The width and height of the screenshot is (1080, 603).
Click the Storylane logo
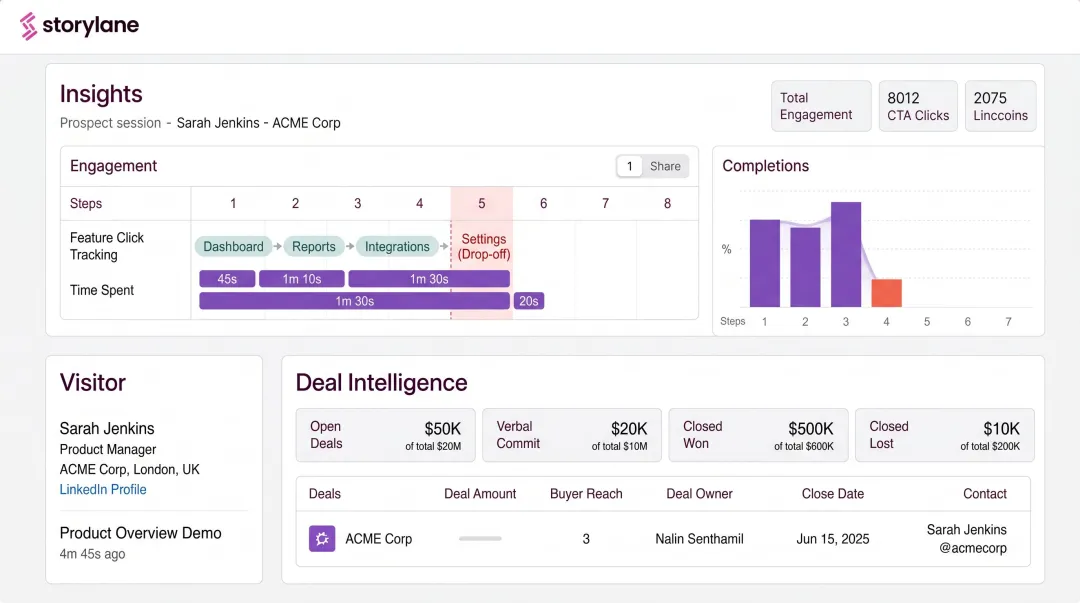pos(79,25)
